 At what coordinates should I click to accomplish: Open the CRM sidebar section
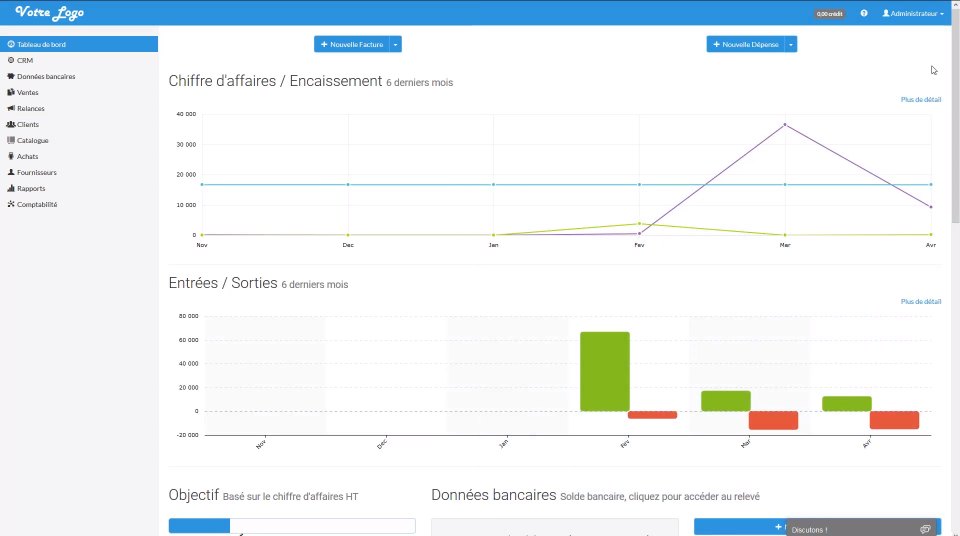click(x=20, y=61)
